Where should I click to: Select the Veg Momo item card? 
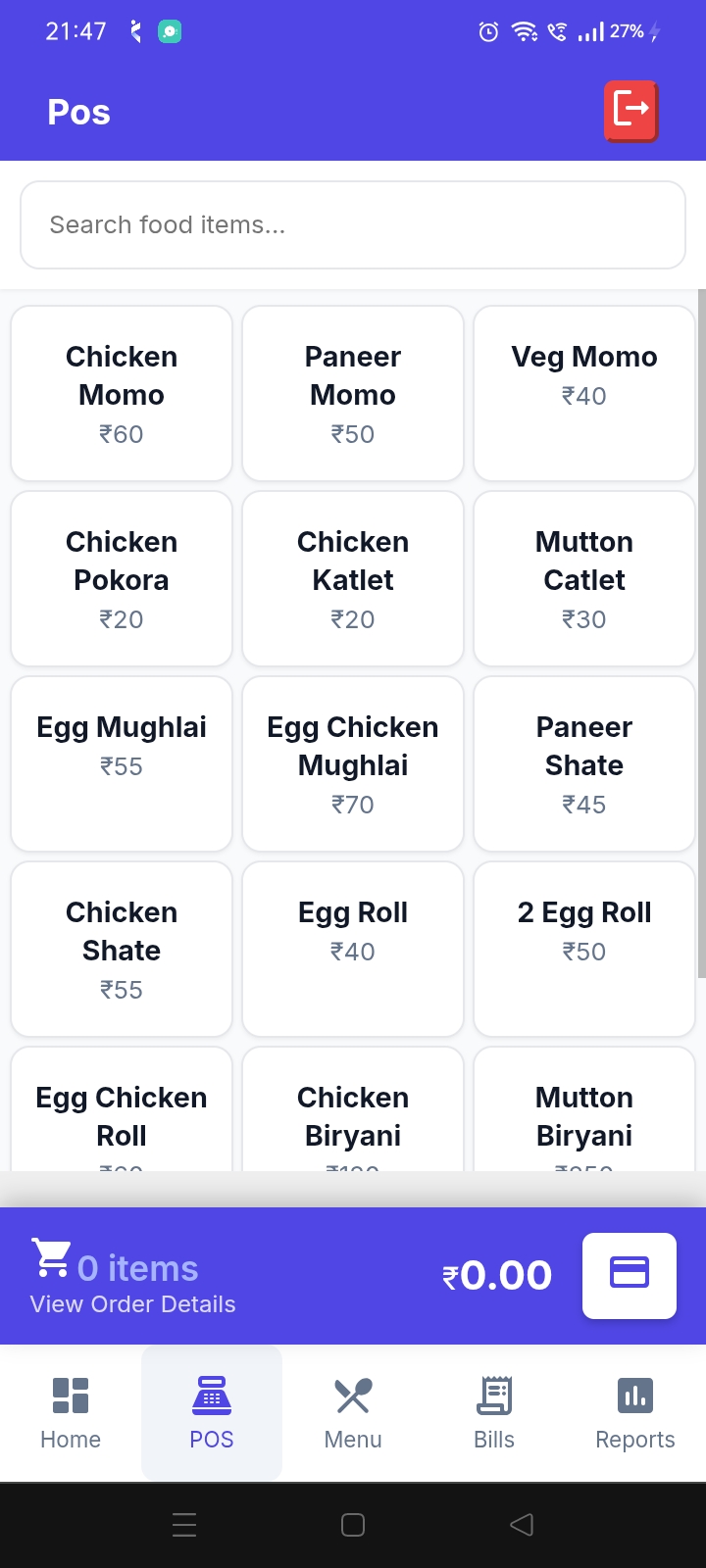pyautogui.click(x=584, y=393)
